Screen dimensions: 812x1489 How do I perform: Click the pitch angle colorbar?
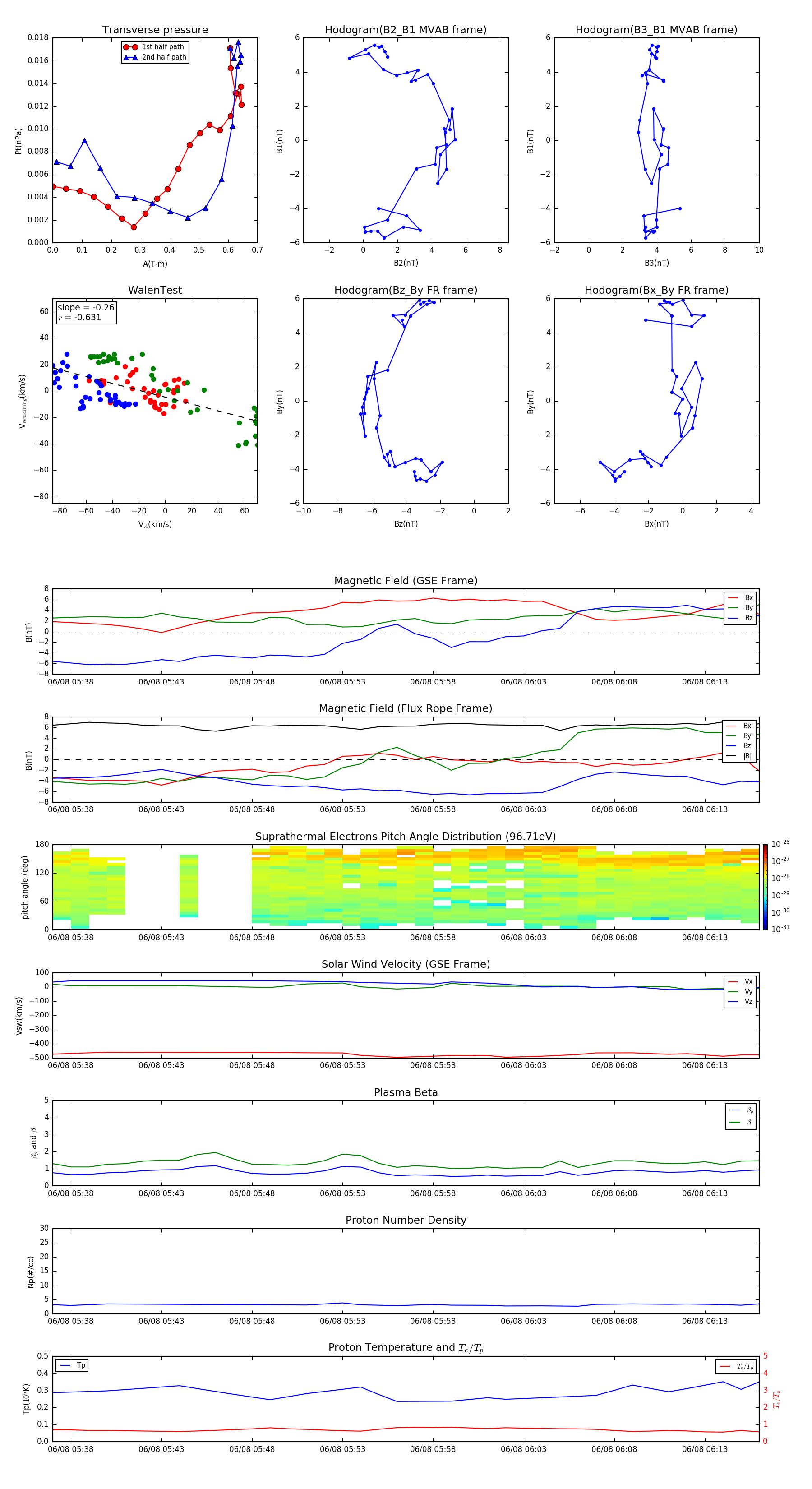click(x=765, y=887)
